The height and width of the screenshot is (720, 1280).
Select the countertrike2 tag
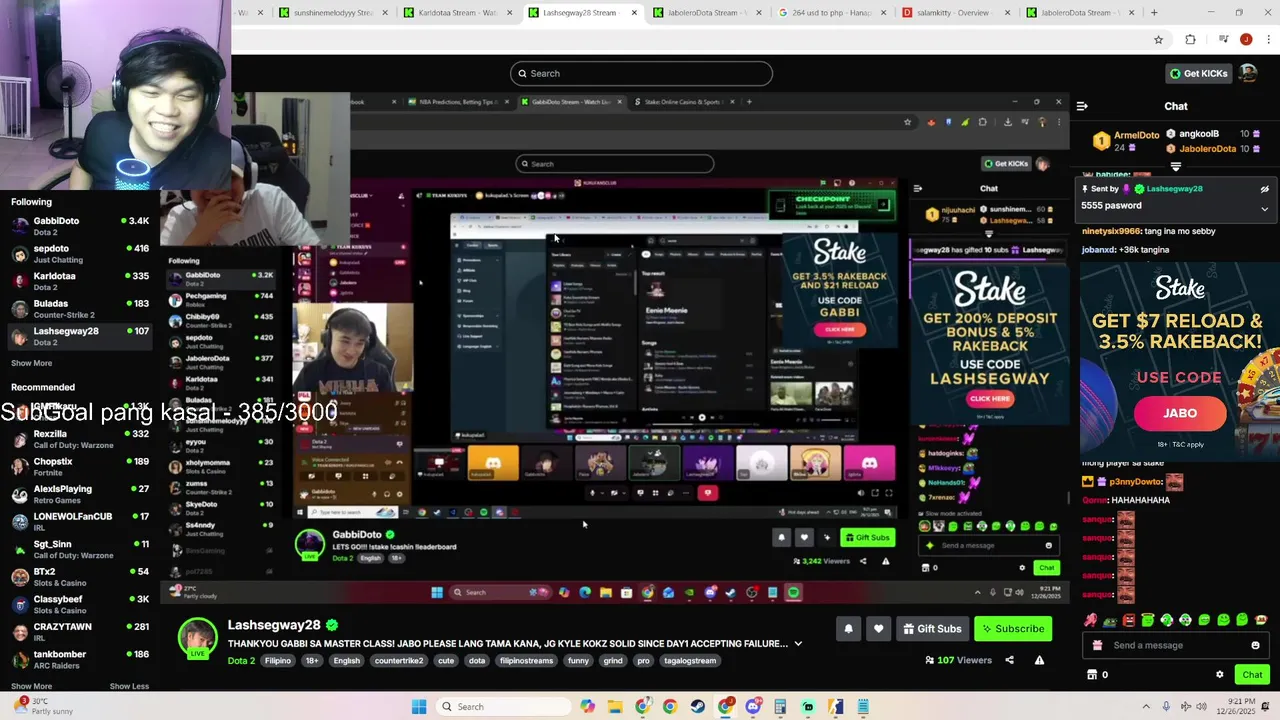pyautogui.click(x=398, y=661)
